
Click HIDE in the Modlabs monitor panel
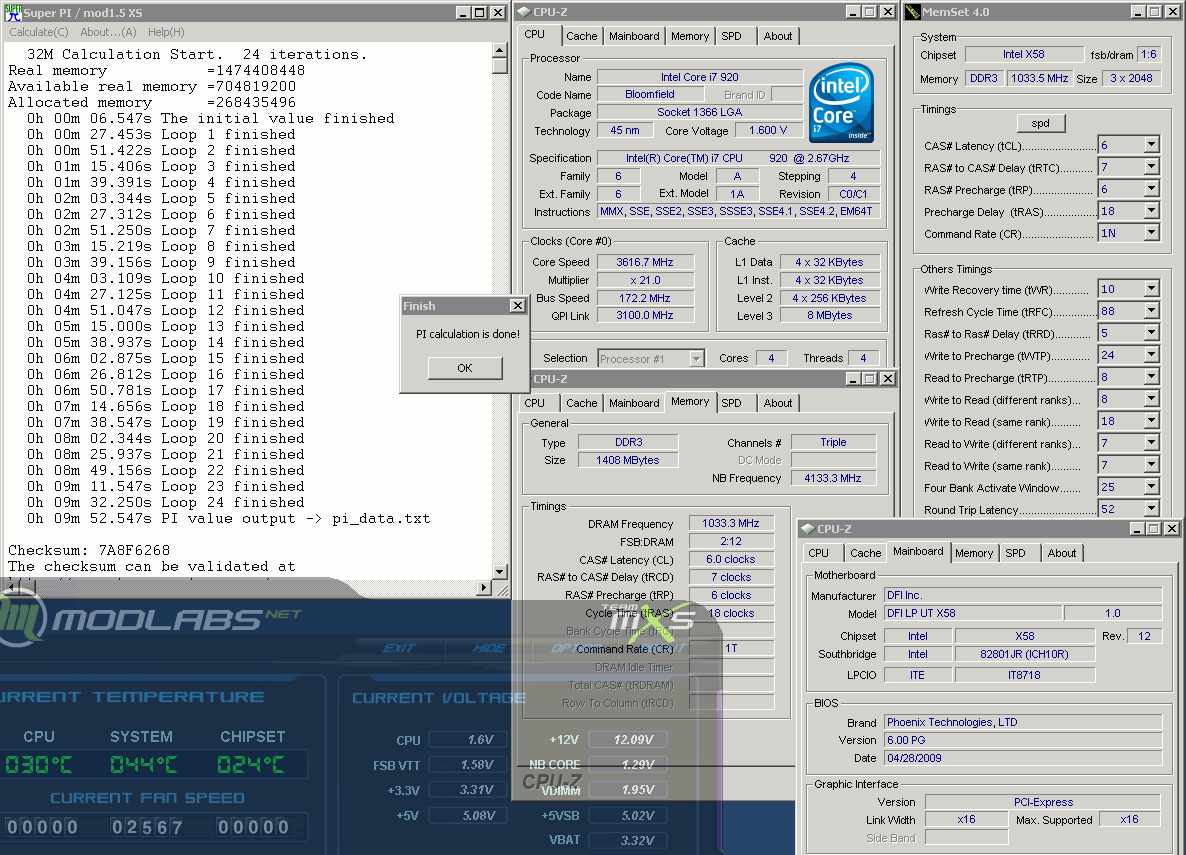click(489, 648)
